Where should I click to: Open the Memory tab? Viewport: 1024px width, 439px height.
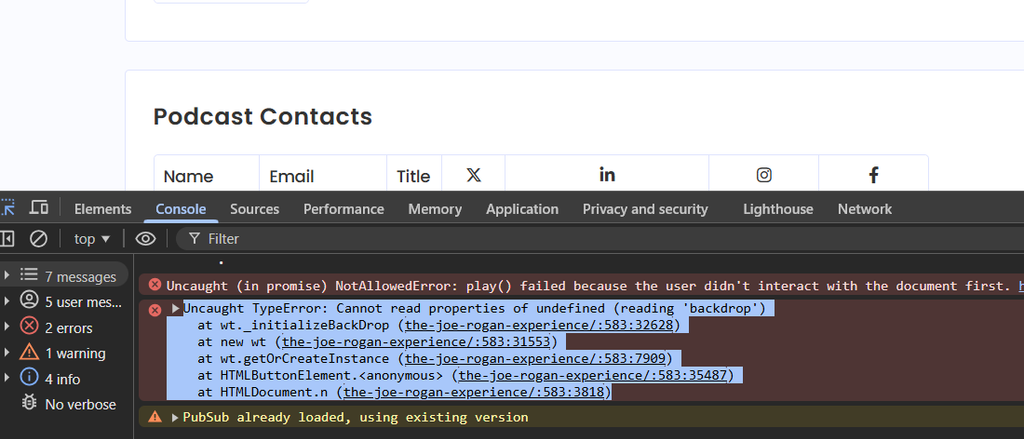click(435, 209)
